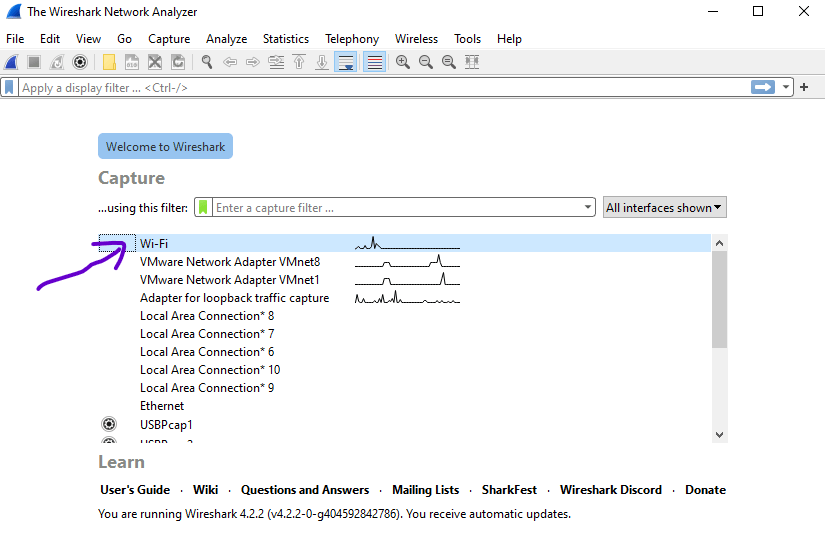The image size is (825, 550).
Task: Open the Analyze menu
Action: coord(227,39)
